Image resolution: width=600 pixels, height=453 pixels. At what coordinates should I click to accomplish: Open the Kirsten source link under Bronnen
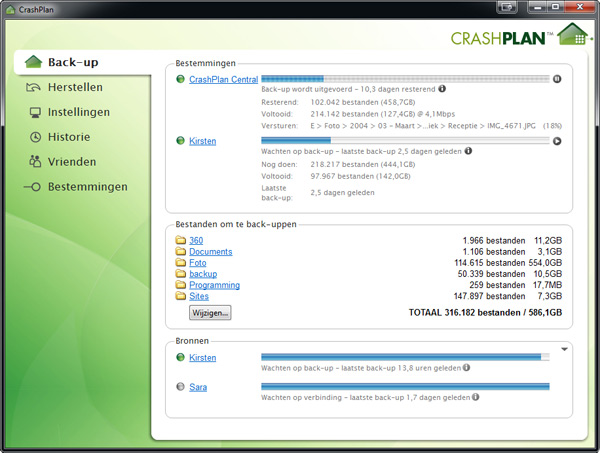point(202,358)
